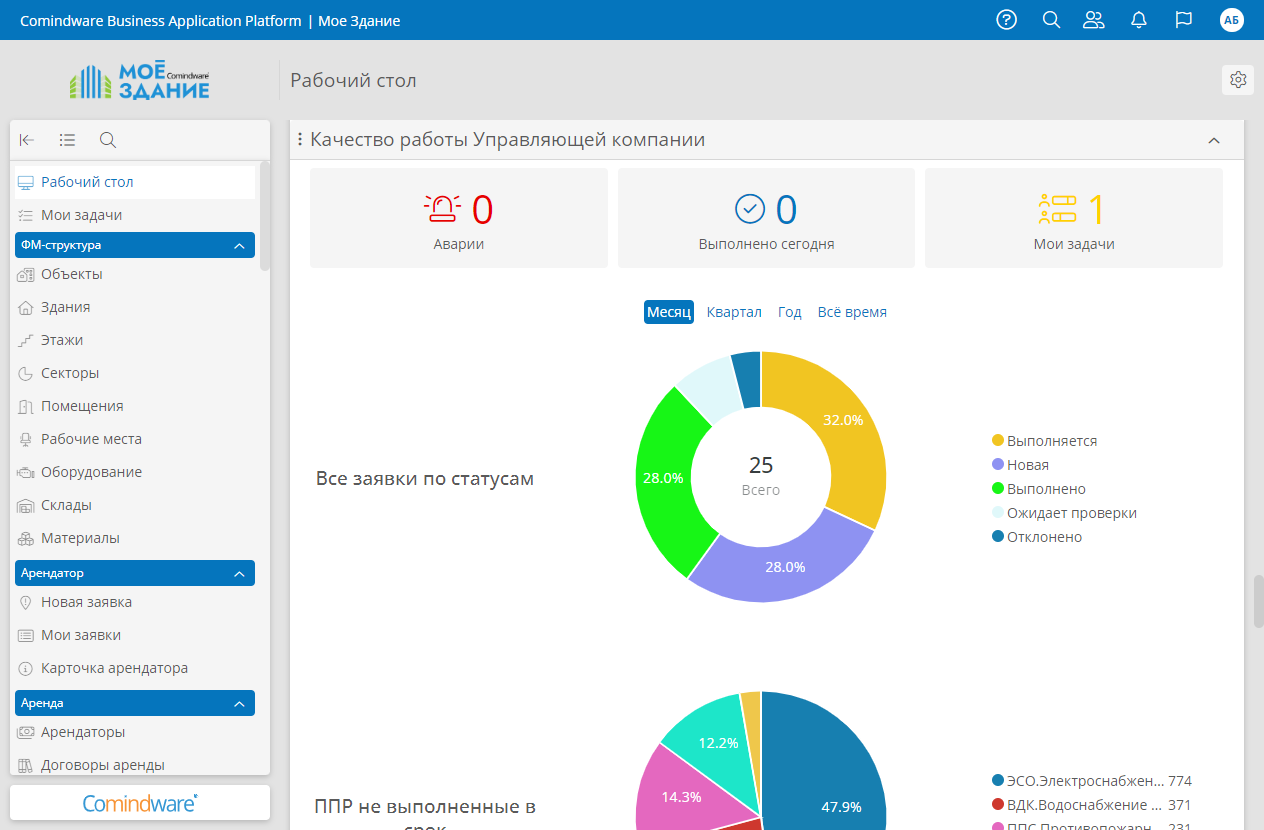Click the 28.0% purple donut segment

tap(786, 567)
